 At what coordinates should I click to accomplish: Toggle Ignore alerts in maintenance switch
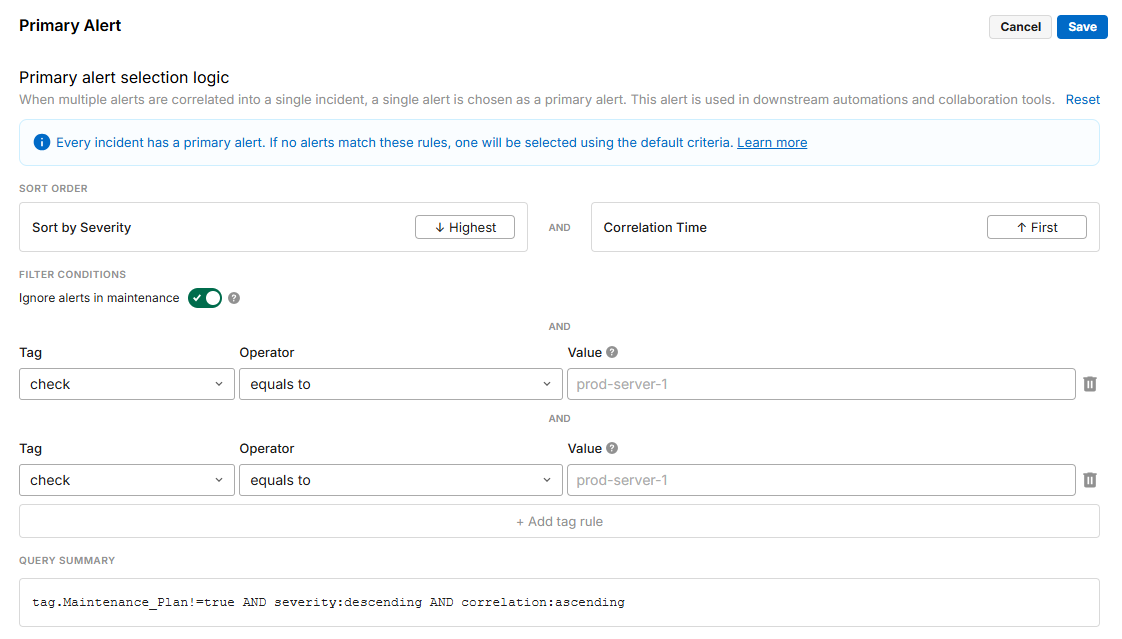tap(205, 298)
